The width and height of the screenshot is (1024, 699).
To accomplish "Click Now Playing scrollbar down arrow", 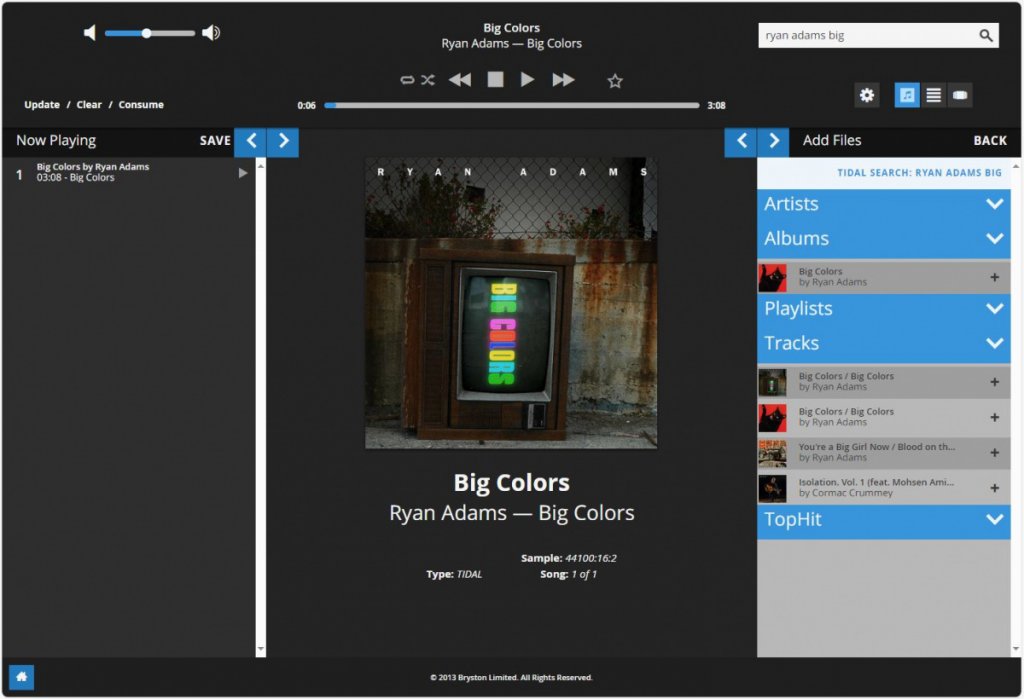I will pos(261,649).
